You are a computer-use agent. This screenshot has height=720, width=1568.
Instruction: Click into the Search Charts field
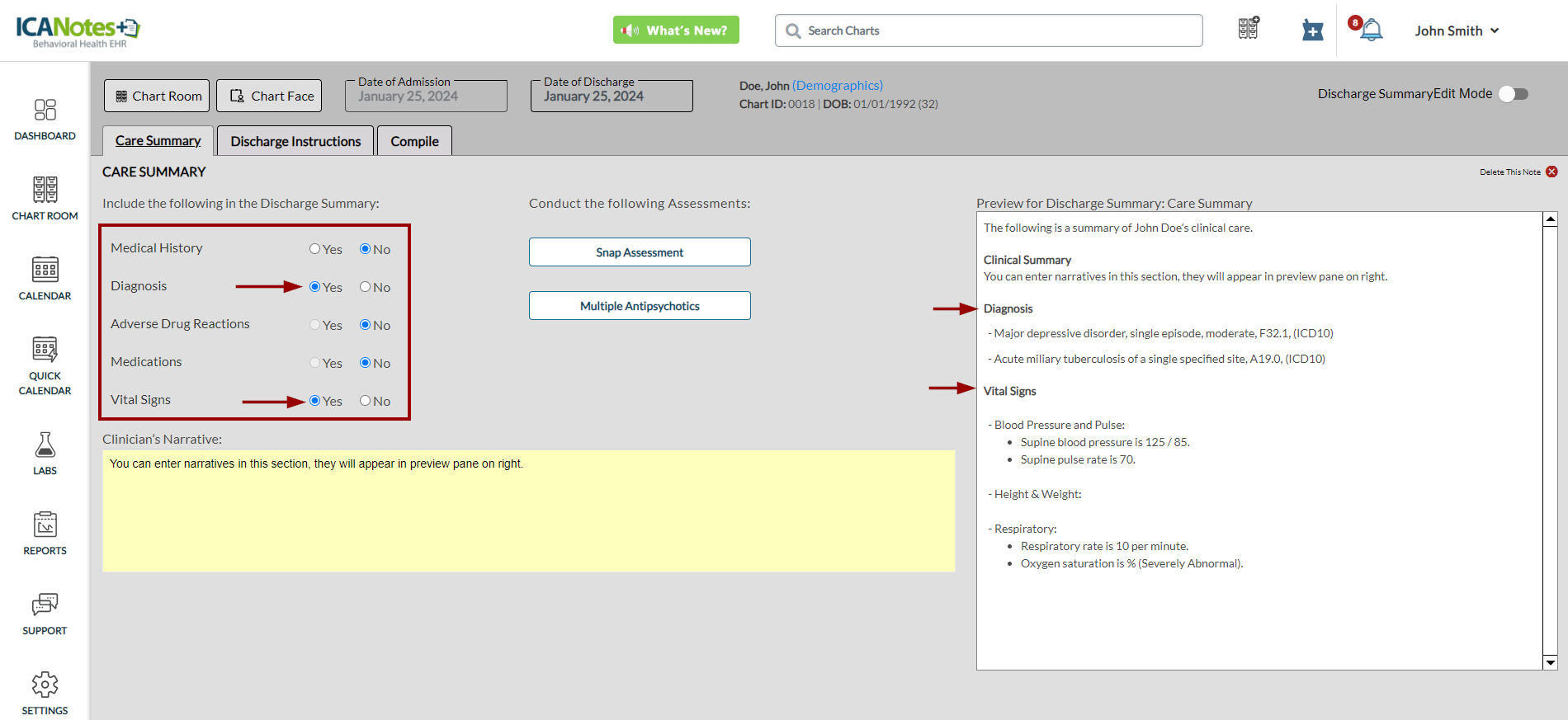pos(989,31)
